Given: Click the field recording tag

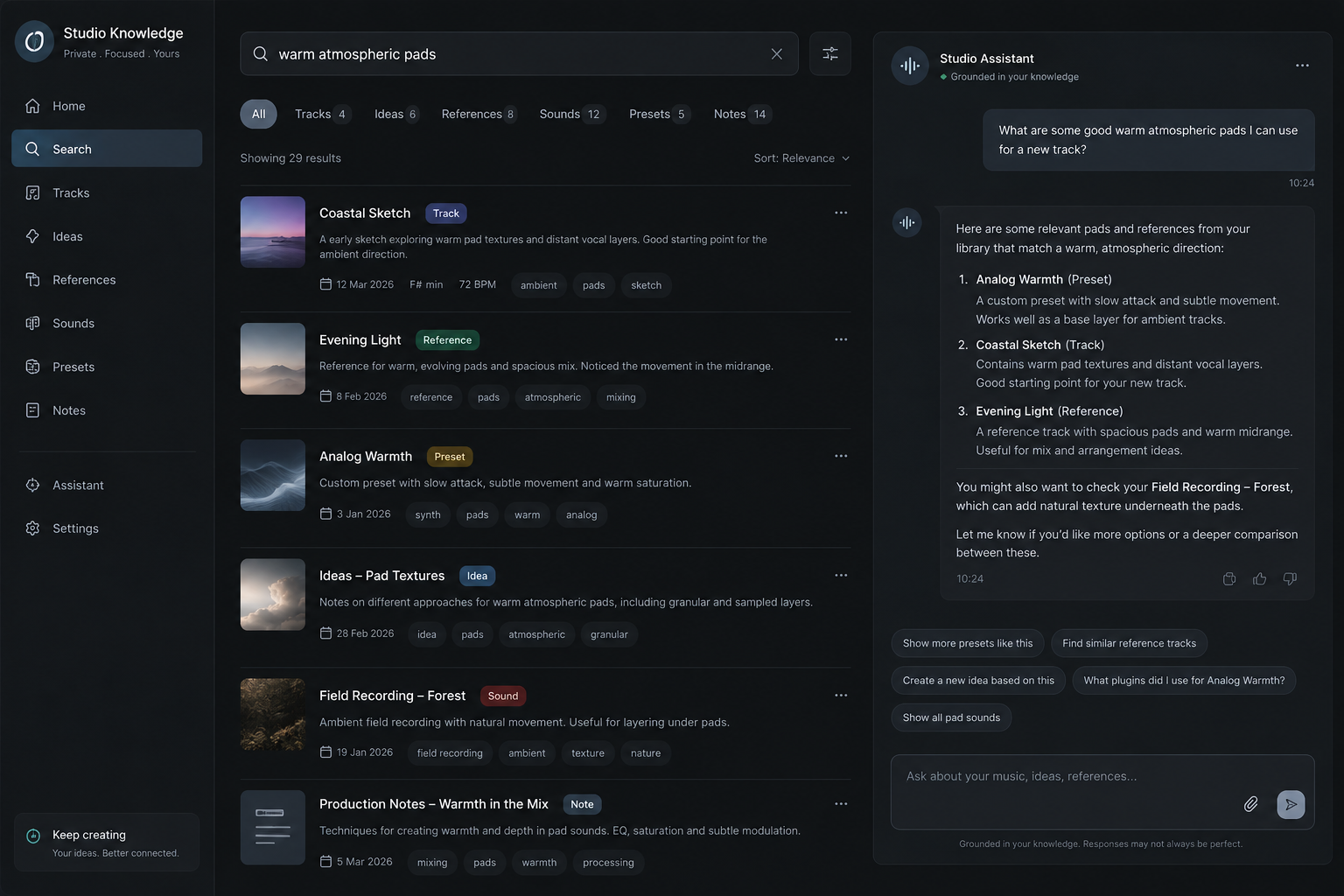Looking at the screenshot, I should click(450, 753).
